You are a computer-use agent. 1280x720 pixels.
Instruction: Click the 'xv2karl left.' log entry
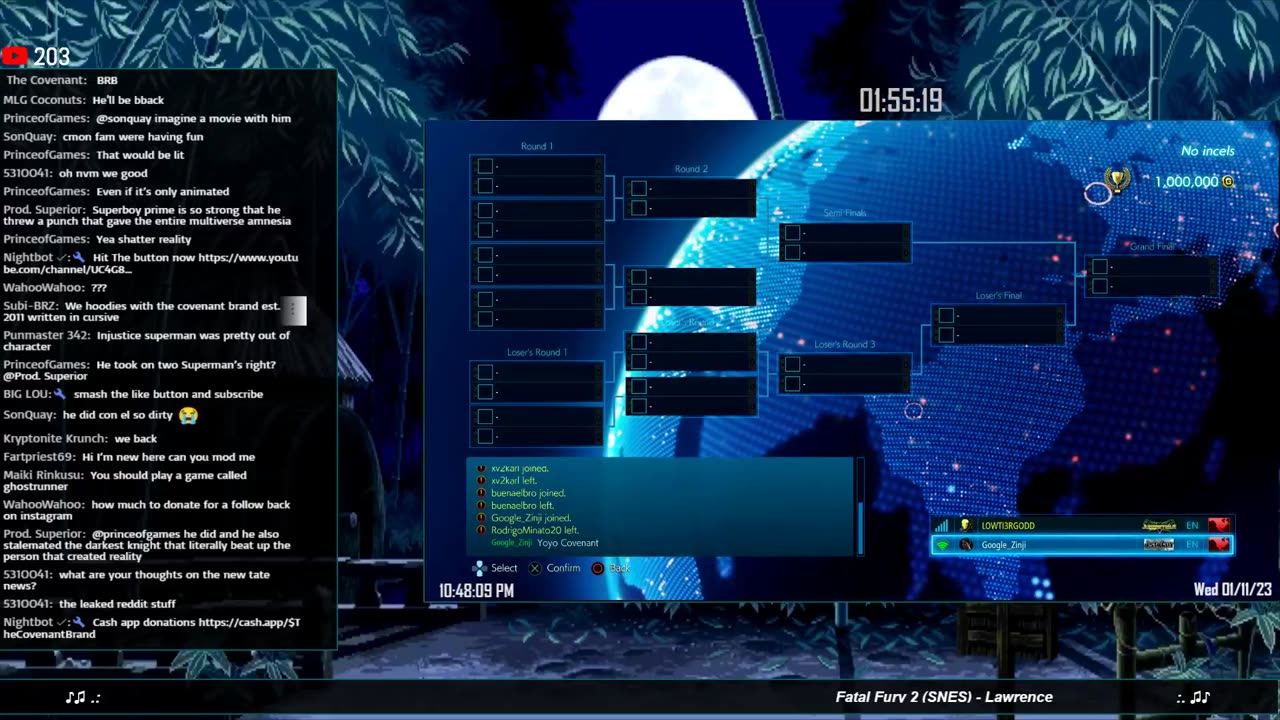coord(514,481)
